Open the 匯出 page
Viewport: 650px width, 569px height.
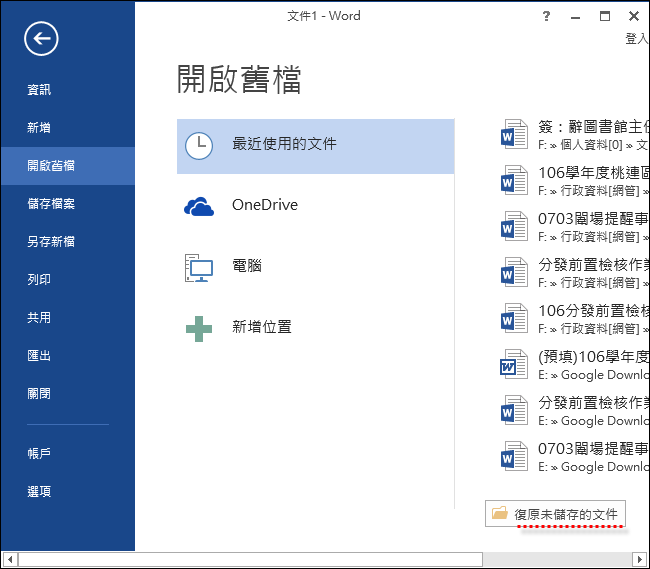pyautogui.click(x=68, y=356)
